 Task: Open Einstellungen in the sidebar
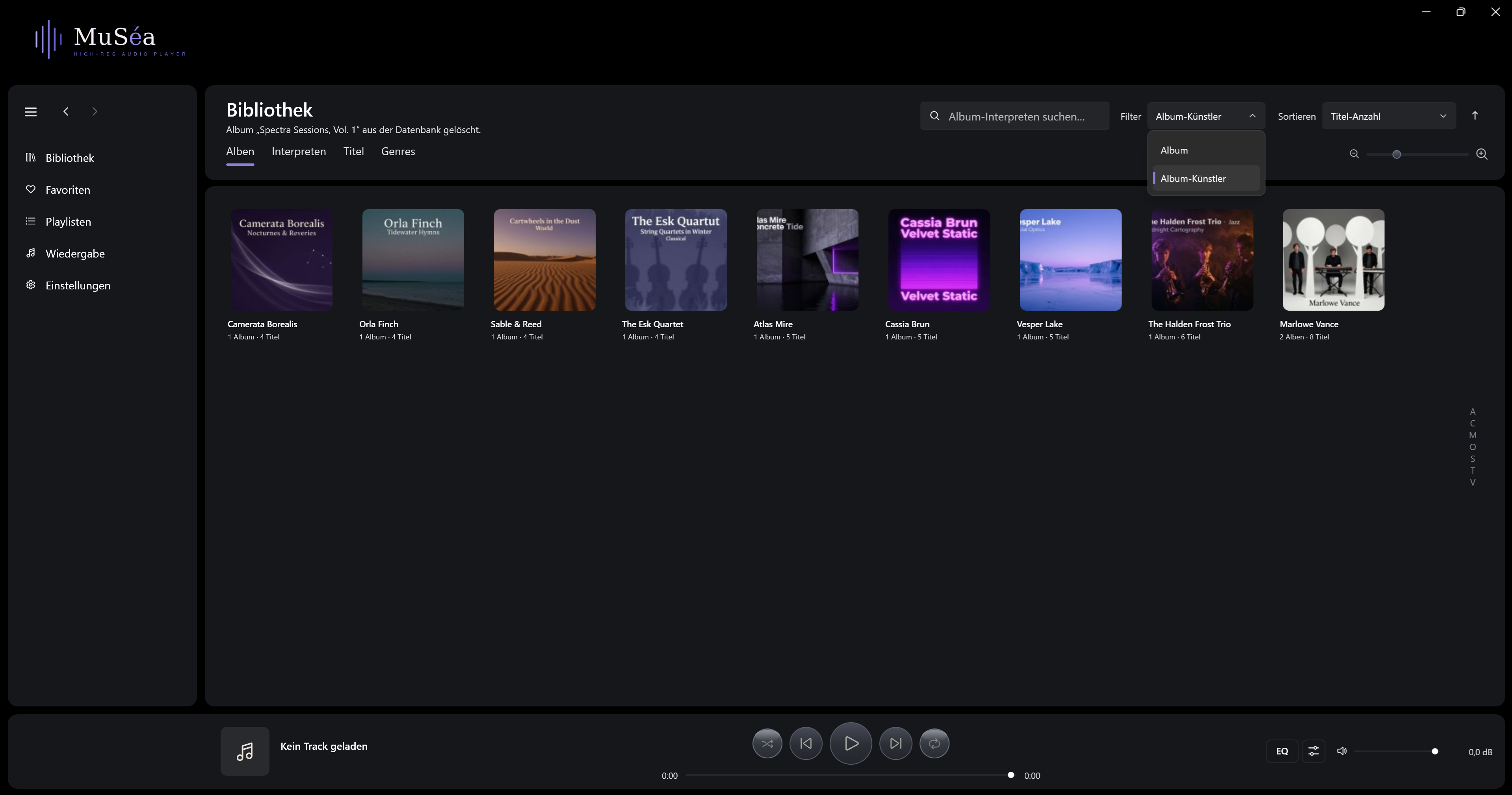point(102,286)
